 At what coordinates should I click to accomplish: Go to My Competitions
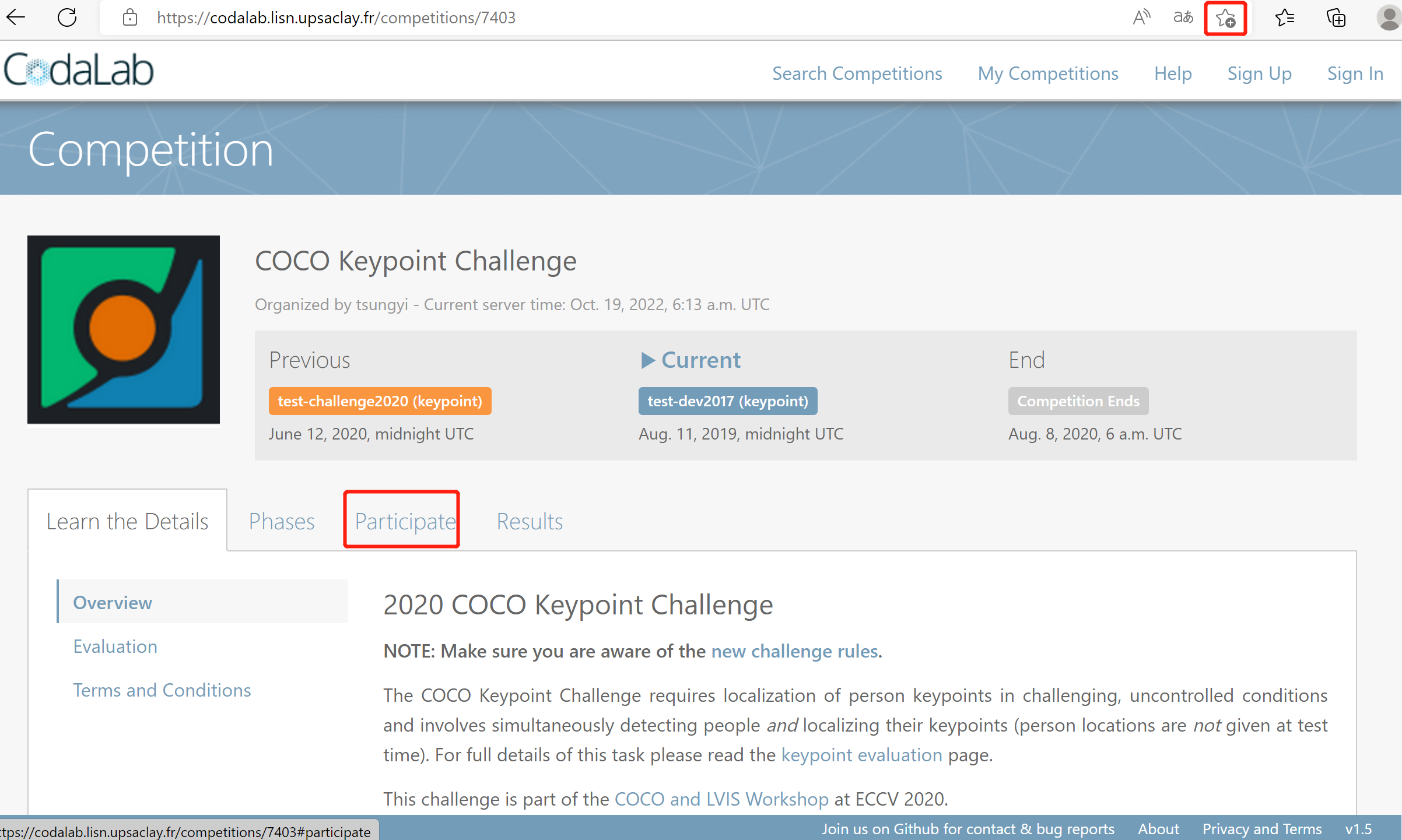1048,73
